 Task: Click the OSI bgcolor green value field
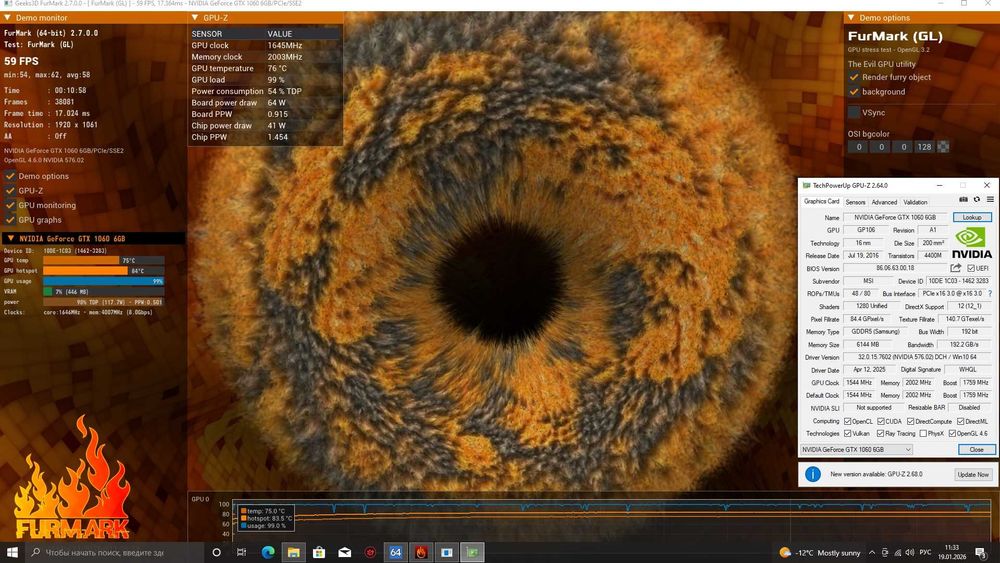click(881, 147)
